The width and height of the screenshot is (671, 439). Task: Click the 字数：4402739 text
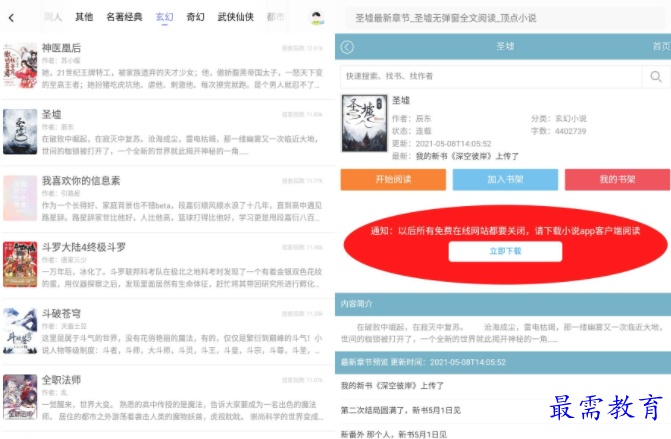[x=558, y=131]
